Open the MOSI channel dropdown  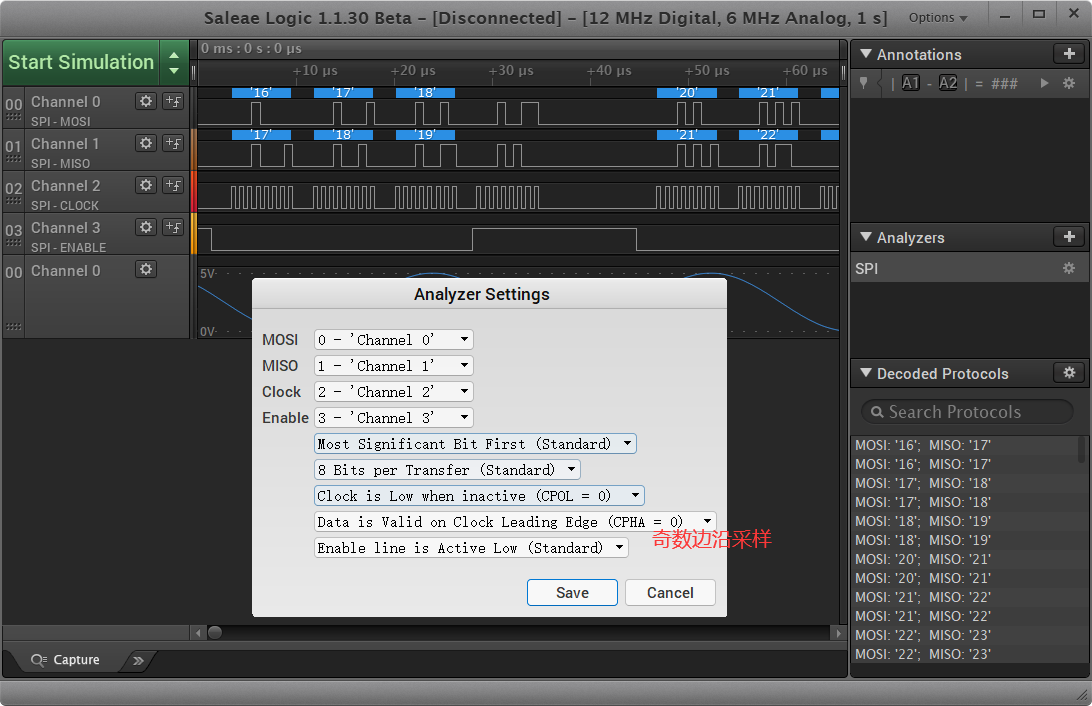click(393, 340)
